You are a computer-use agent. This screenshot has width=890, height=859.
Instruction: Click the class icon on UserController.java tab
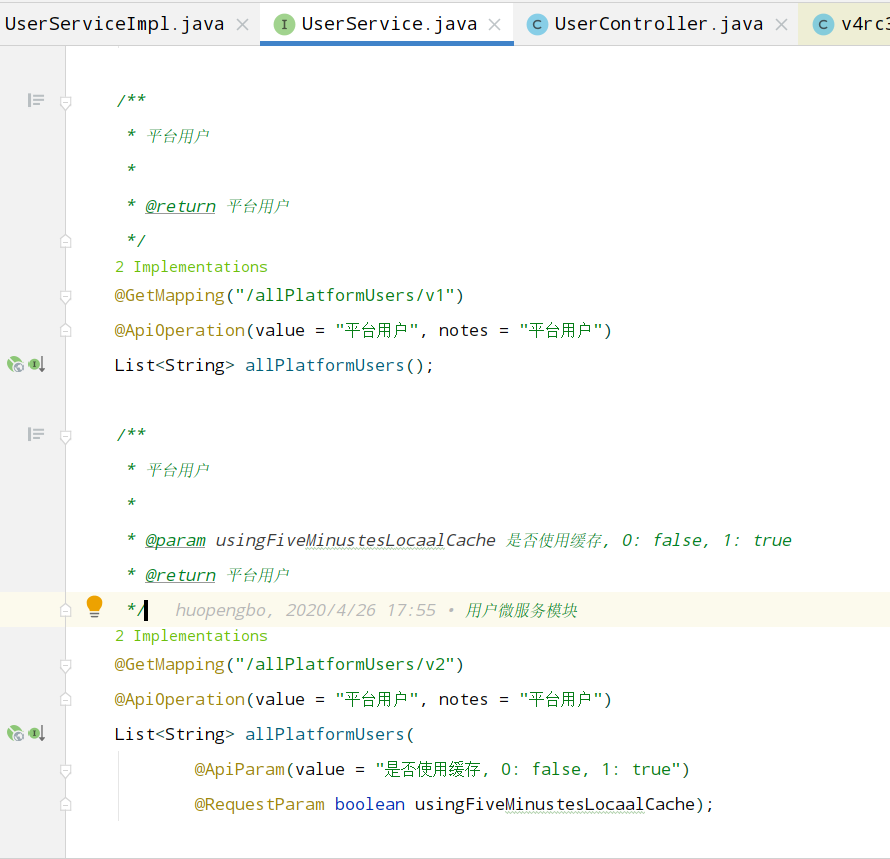536,23
